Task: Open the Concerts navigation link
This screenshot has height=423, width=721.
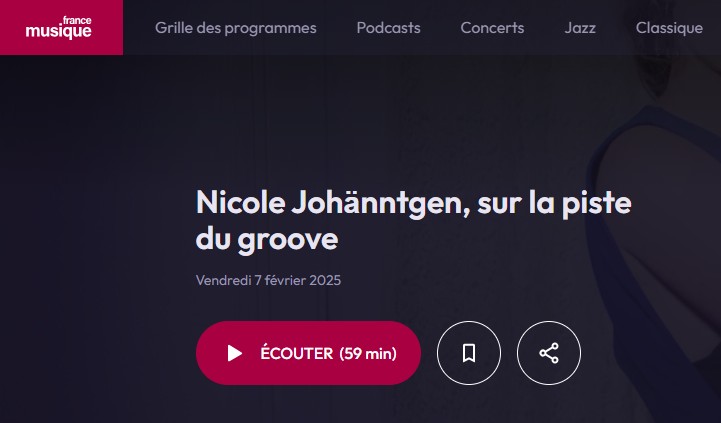Action: 492,28
